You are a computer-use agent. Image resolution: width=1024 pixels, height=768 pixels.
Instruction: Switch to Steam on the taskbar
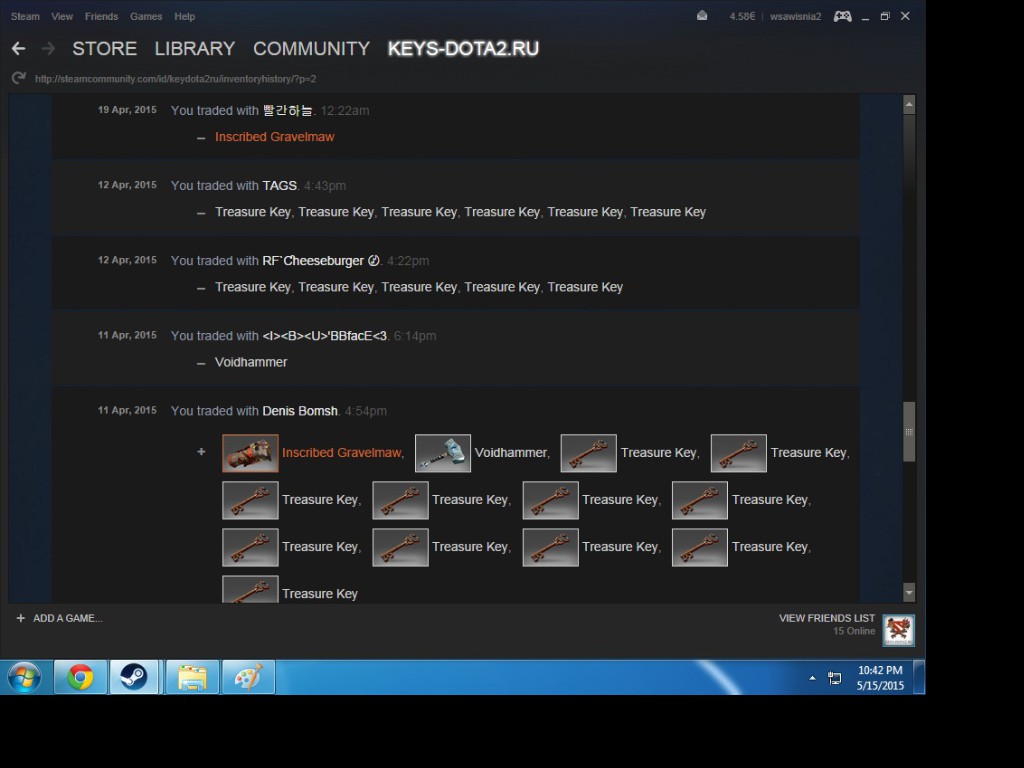click(x=134, y=677)
